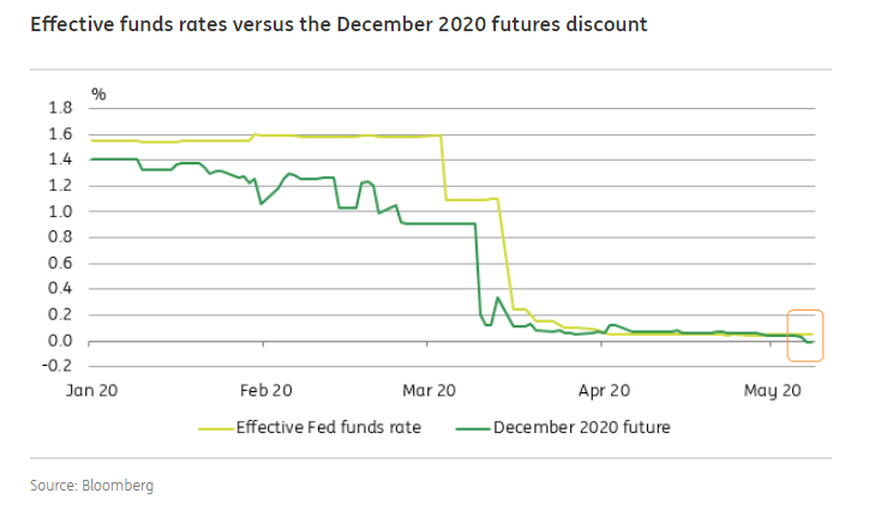Click the percent unit label above y-axis

pos(99,93)
